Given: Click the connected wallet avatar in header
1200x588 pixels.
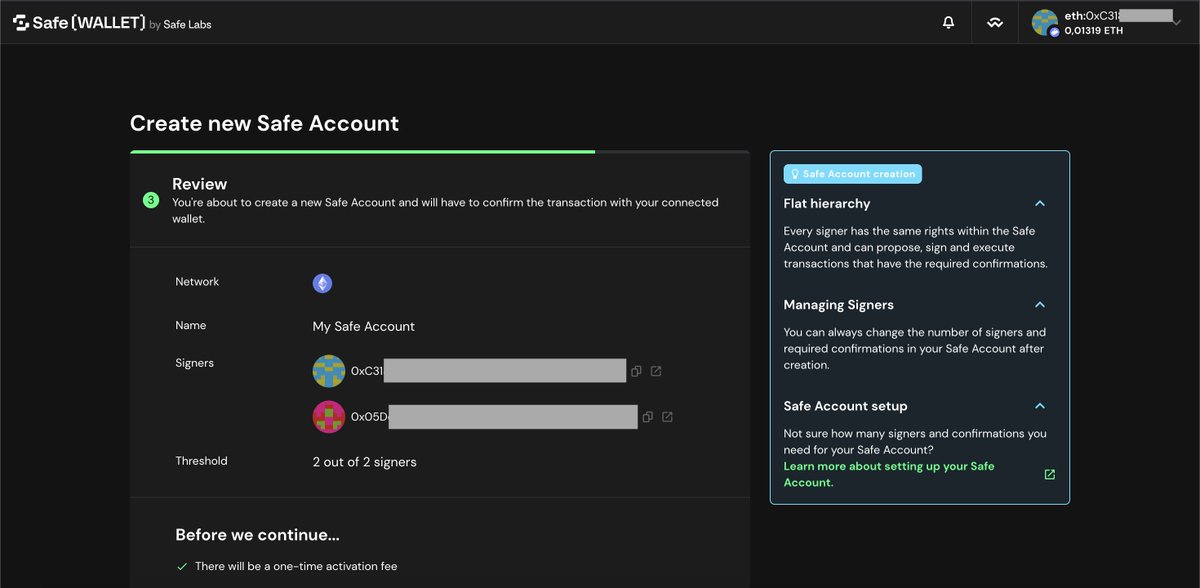Looking at the screenshot, I should point(1045,22).
